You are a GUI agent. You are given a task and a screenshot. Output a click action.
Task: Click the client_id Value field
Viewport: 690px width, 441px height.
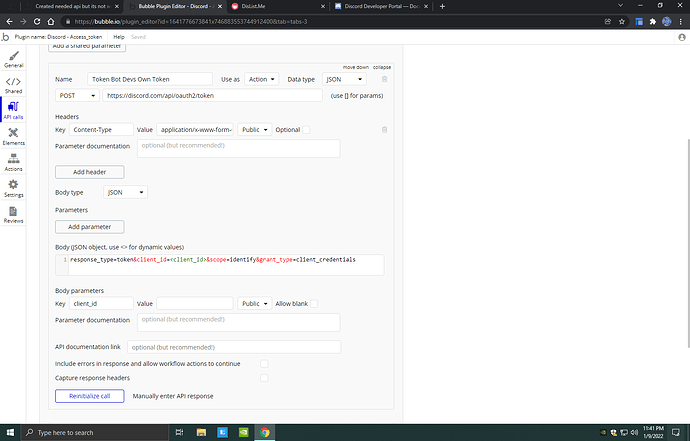tap(195, 304)
